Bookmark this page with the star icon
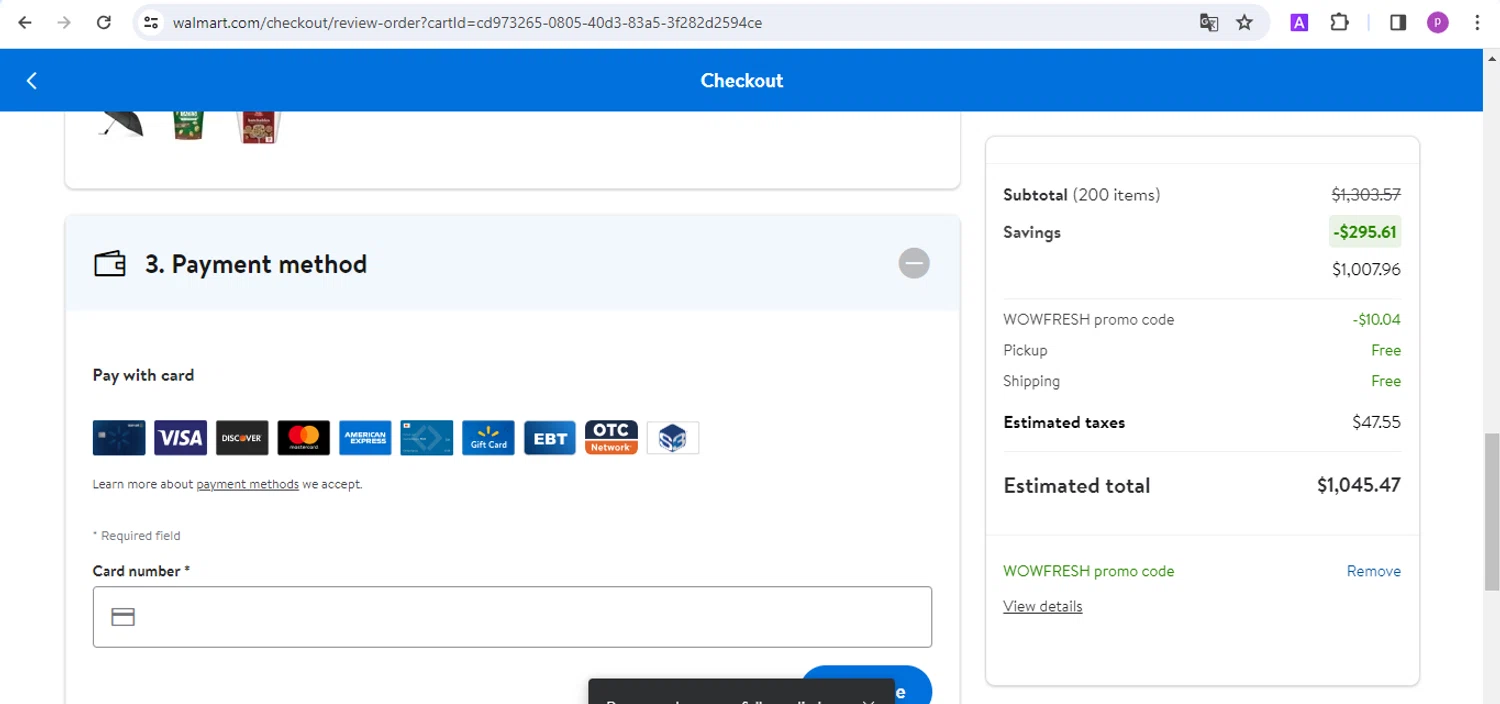 (x=1244, y=22)
